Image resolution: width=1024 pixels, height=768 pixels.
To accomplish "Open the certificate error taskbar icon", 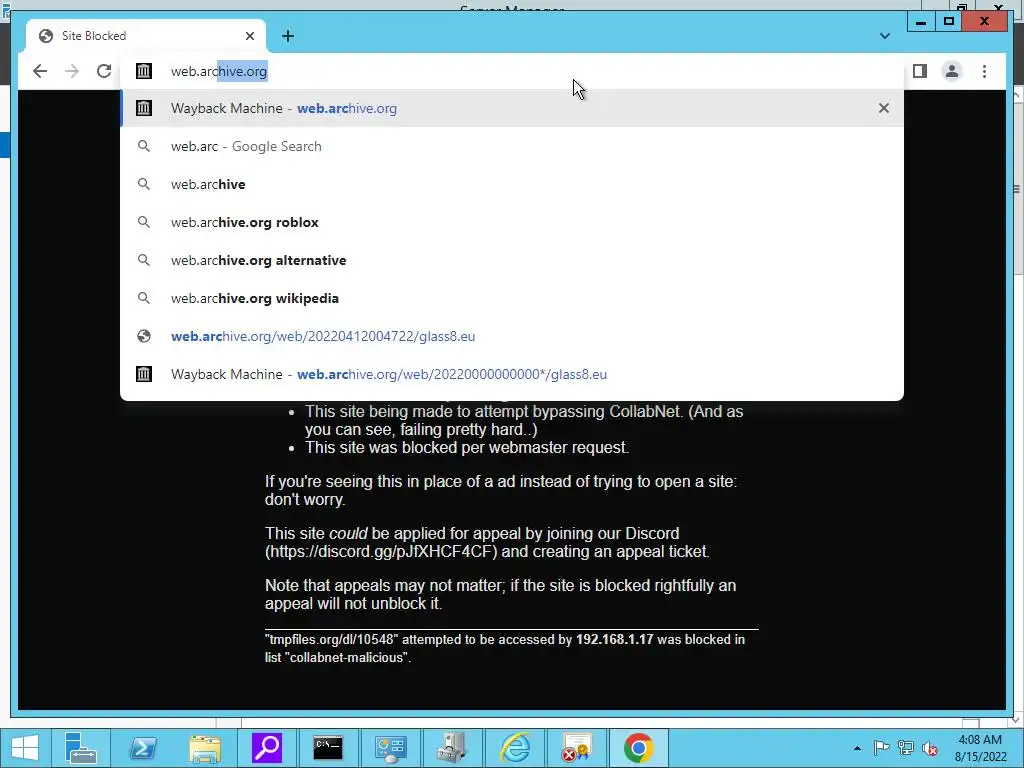I will click(576, 748).
